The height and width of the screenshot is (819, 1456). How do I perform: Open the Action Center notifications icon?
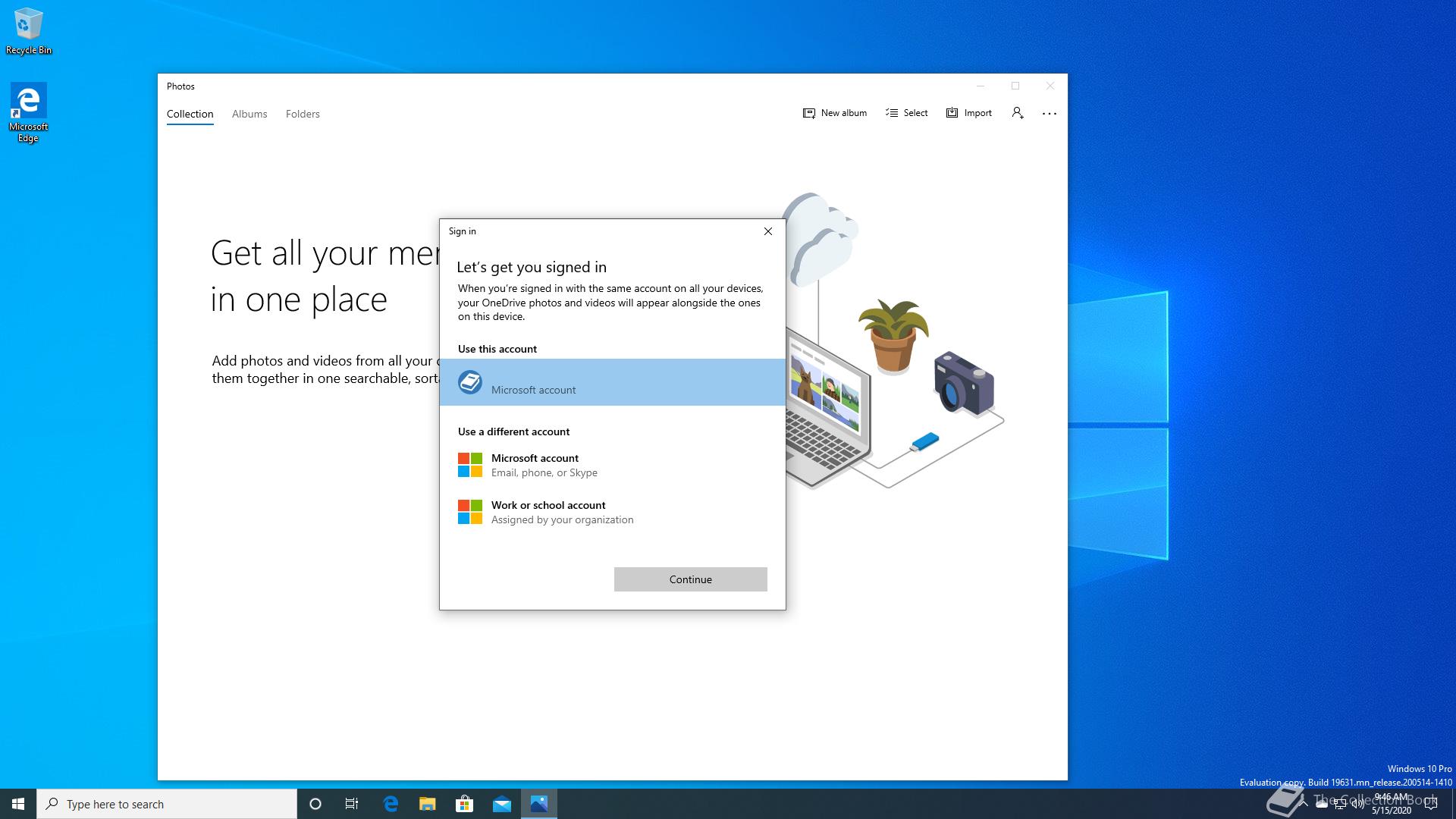click(1431, 804)
